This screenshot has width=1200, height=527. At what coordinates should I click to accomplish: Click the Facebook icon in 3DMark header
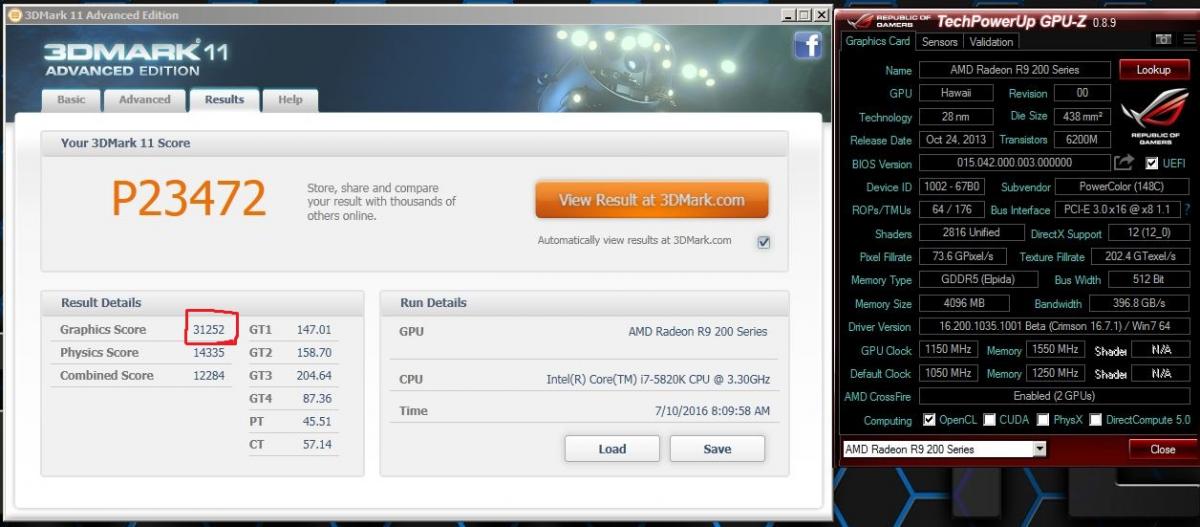808,46
